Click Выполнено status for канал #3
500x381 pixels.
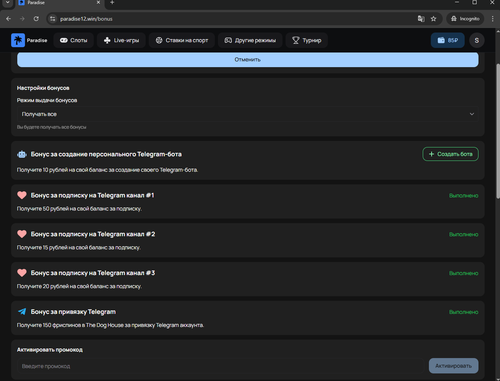pyautogui.click(x=464, y=273)
